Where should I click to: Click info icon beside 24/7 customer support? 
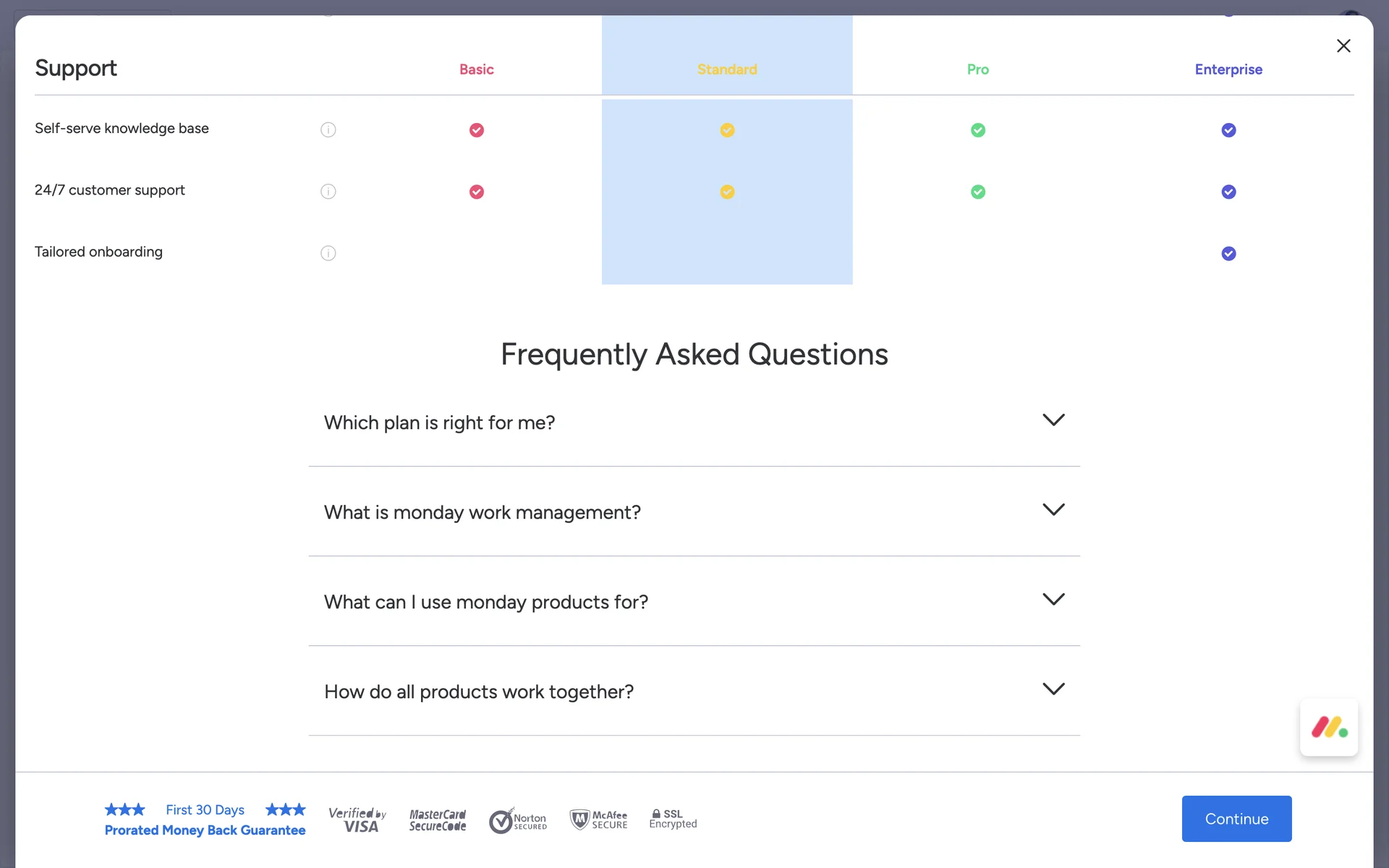click(328, 192)
